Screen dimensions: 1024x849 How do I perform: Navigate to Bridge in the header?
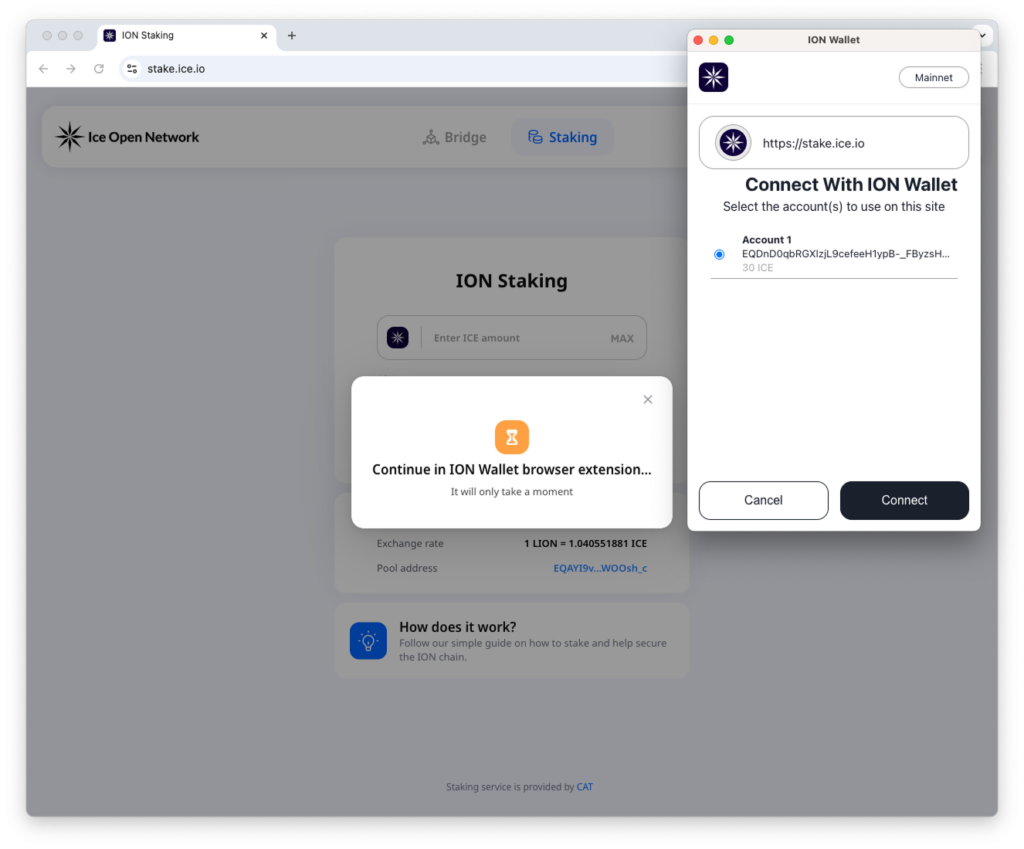[x=455, y=137]
